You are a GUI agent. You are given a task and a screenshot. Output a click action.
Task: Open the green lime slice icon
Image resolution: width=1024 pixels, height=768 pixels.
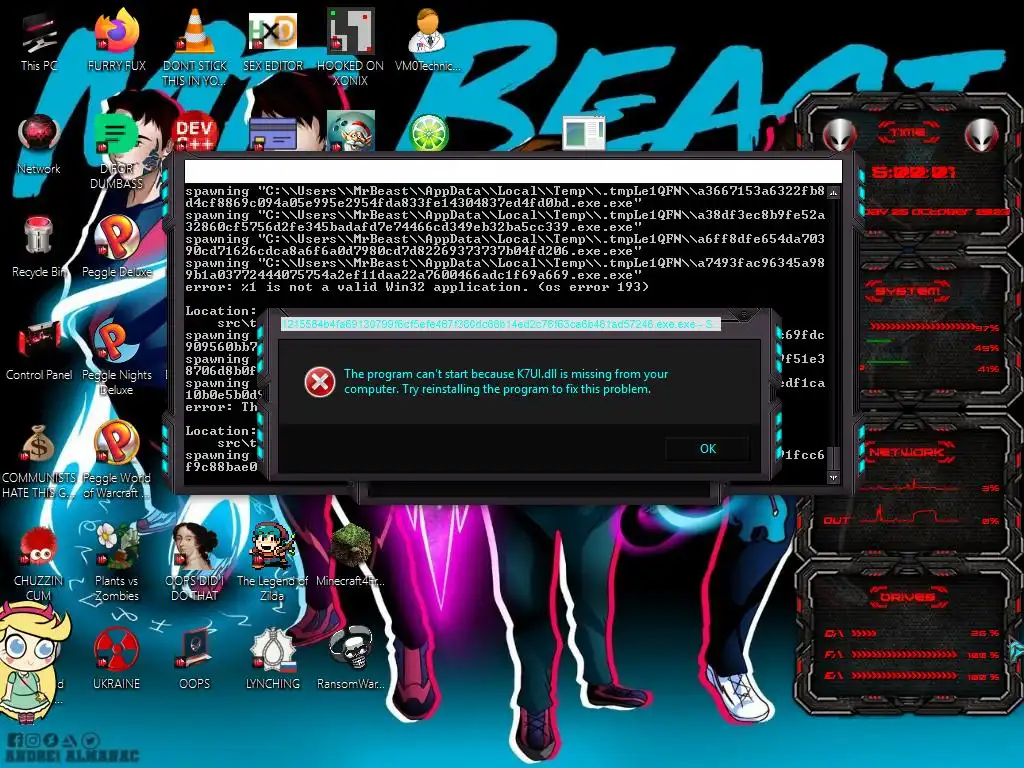point(428,133)
